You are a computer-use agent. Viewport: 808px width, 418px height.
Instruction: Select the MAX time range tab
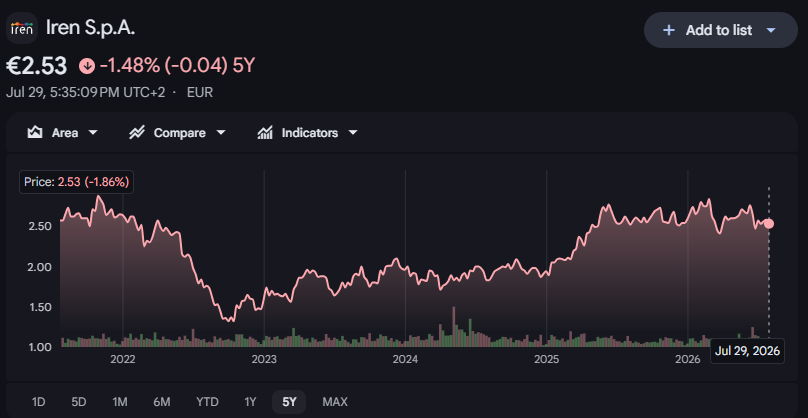335,402
